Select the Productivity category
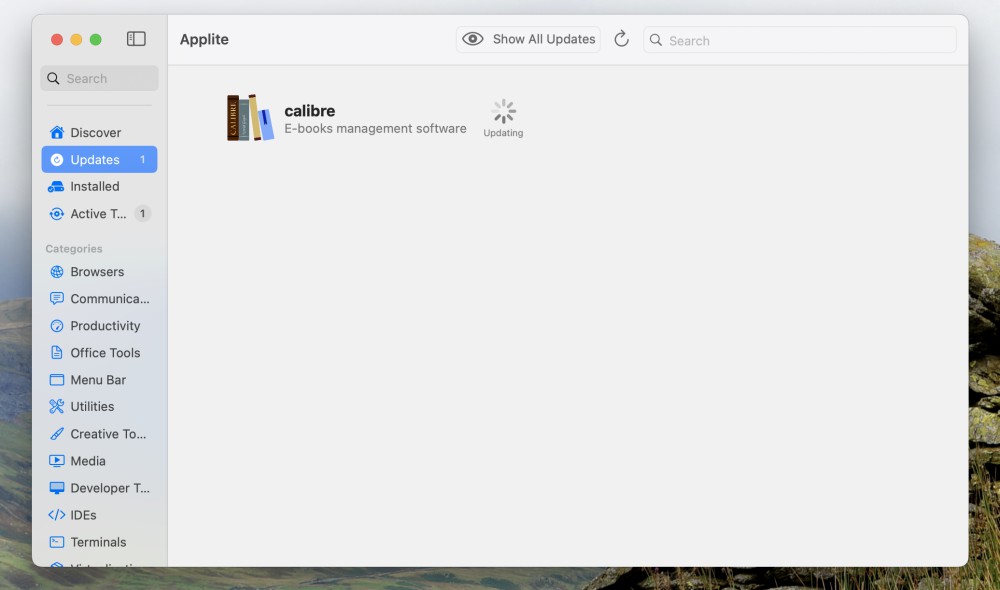The image size is (1000, 590). pos(99,326)
